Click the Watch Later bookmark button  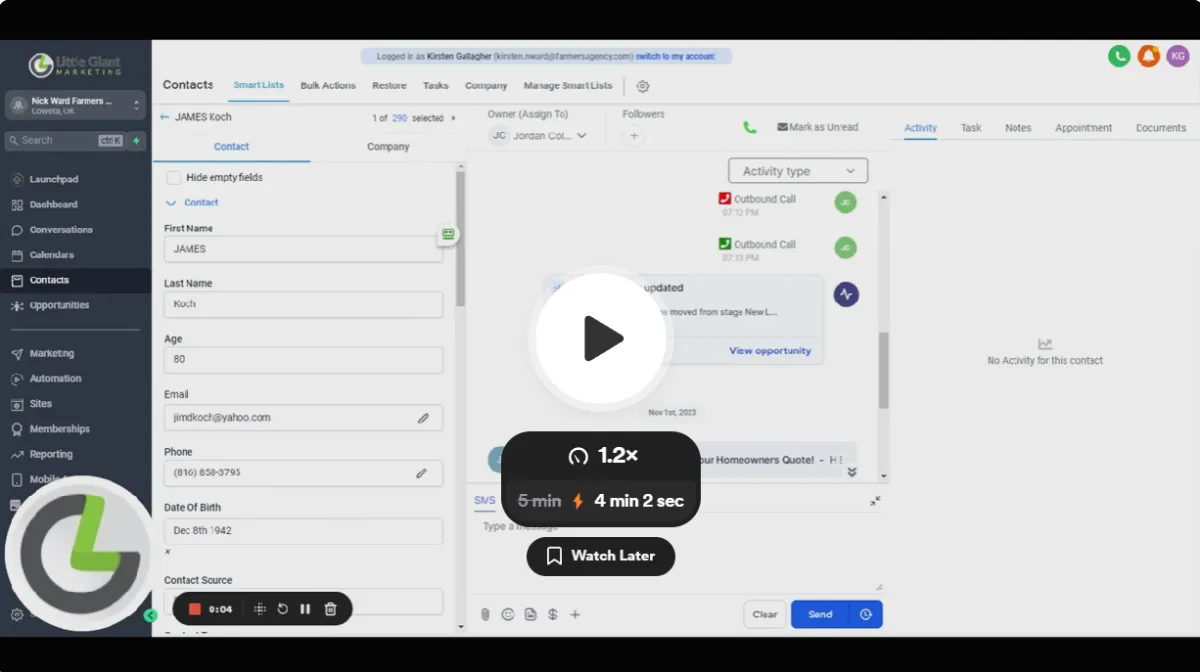(x=601, y=556)
